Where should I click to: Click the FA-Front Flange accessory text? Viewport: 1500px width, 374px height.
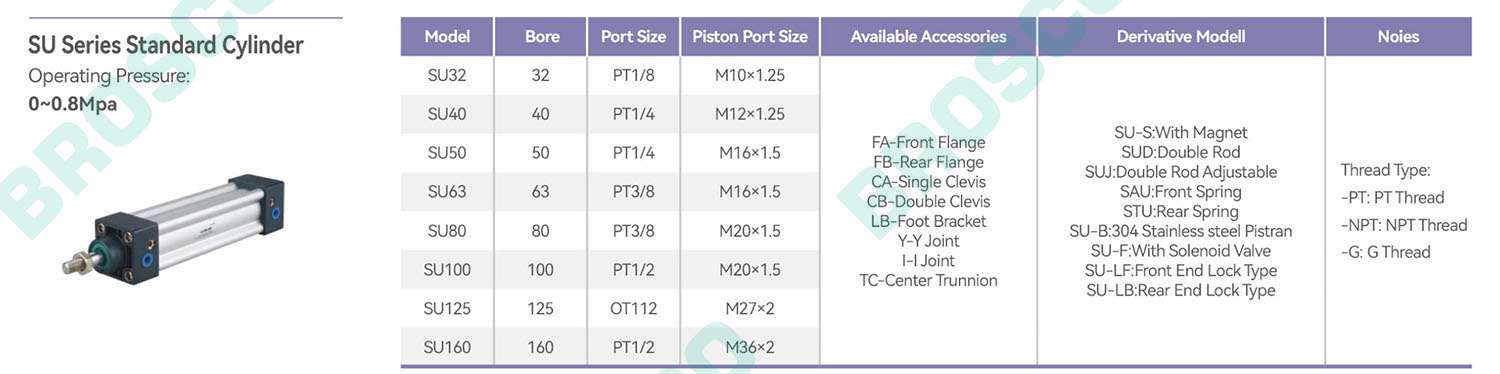[x=928, y=142]
